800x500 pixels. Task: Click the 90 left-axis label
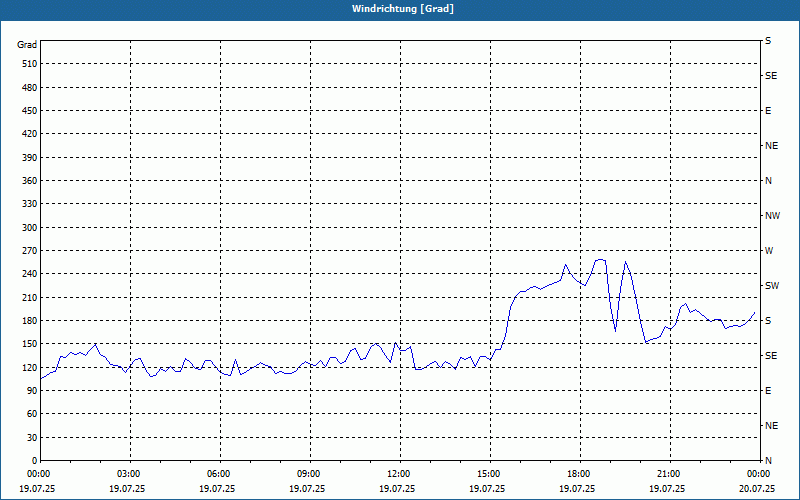32,391
